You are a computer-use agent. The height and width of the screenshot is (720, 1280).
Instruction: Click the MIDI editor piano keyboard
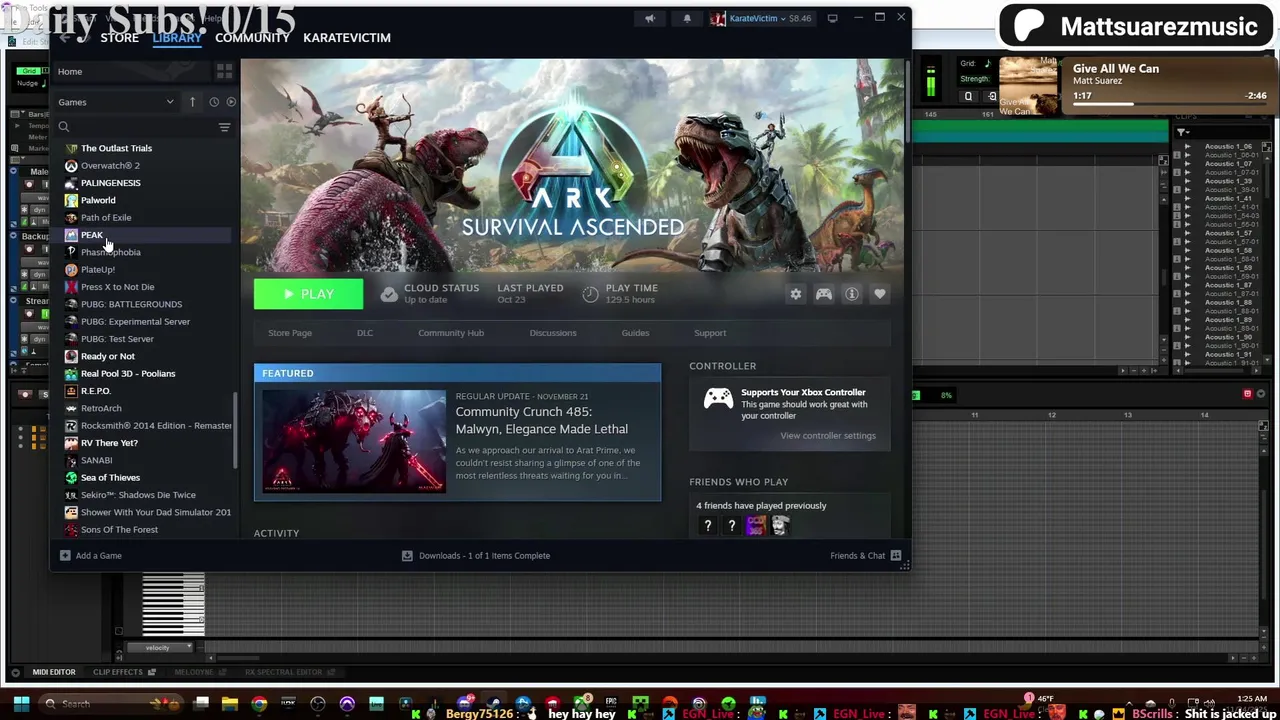tap(173, 604)
